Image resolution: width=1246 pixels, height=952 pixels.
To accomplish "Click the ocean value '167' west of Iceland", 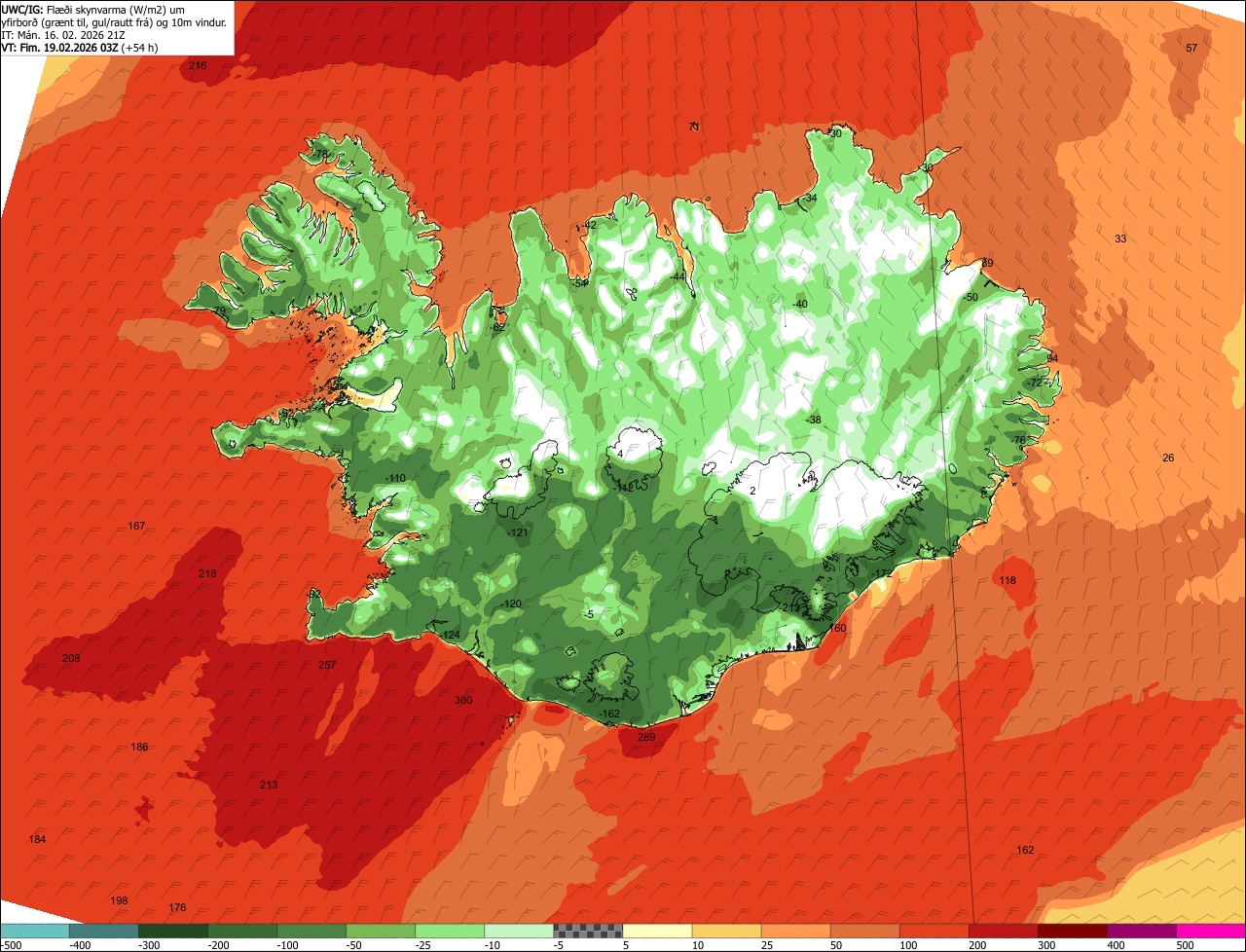I will pyautogui.click(x=136, y=526).
